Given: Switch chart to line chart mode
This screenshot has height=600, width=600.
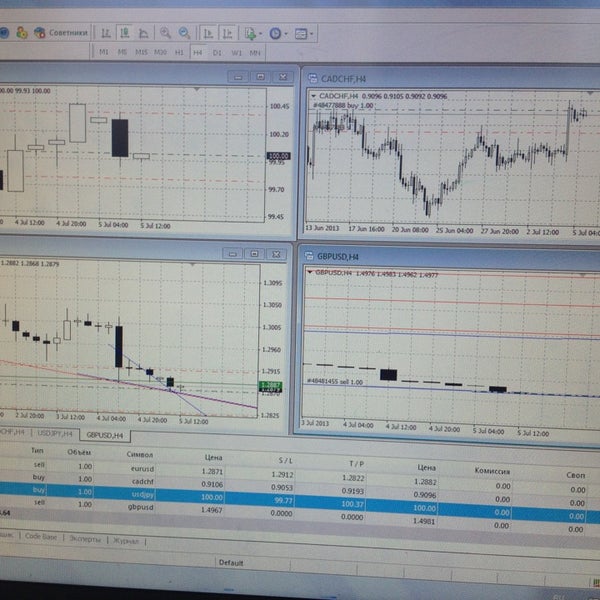Looking at the screenshot, I should pyautogui.click(x=143, y=34).
